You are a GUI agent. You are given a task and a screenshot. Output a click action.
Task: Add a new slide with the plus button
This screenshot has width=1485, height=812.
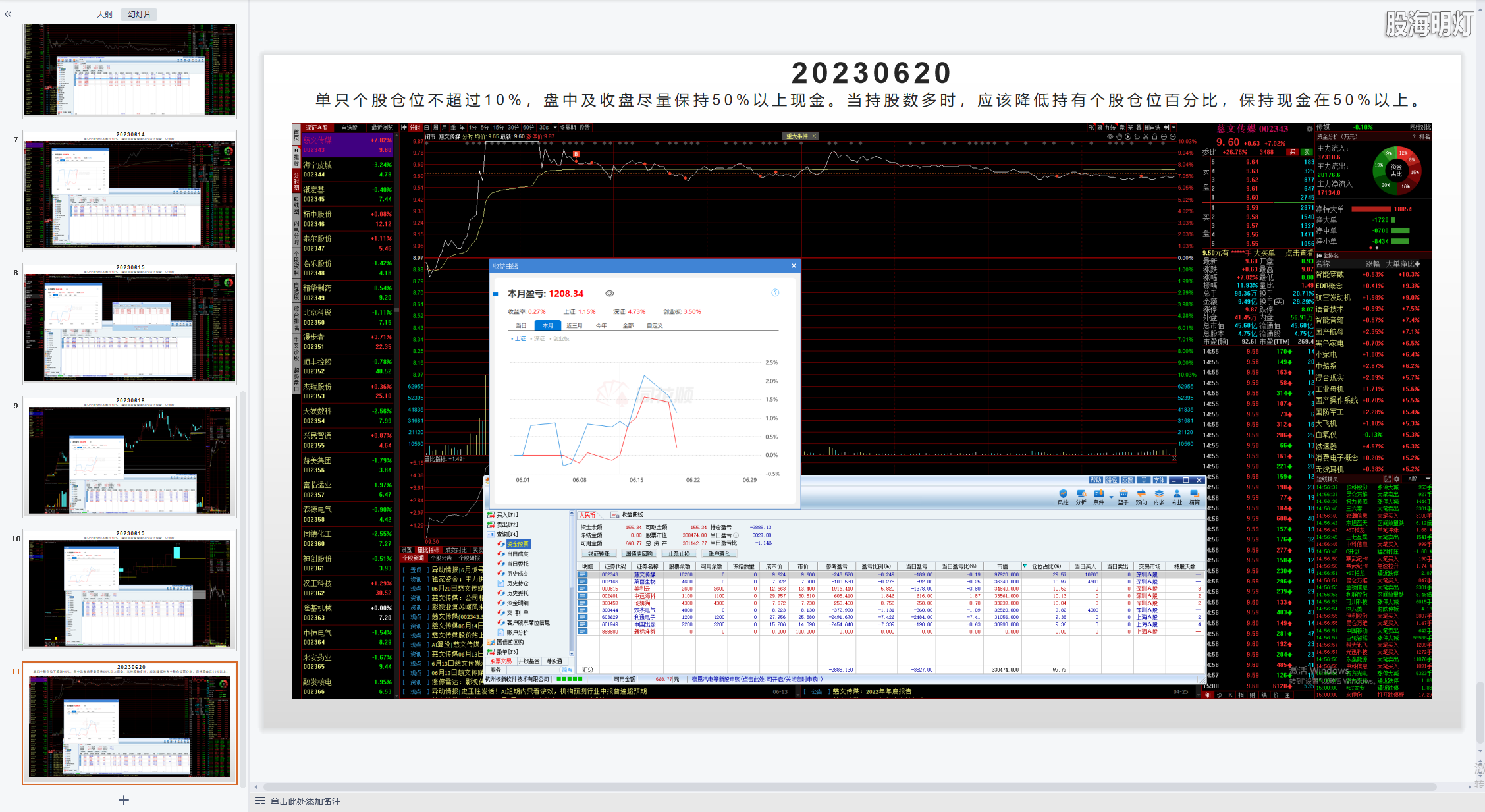pyautogui.click(x=124, y=800)
